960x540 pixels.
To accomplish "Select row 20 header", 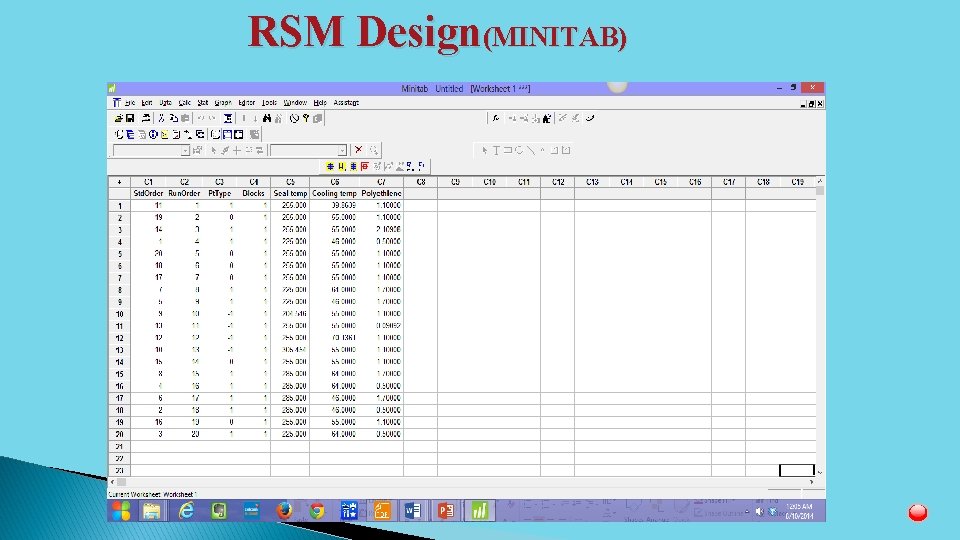I will tap(119, 434).
